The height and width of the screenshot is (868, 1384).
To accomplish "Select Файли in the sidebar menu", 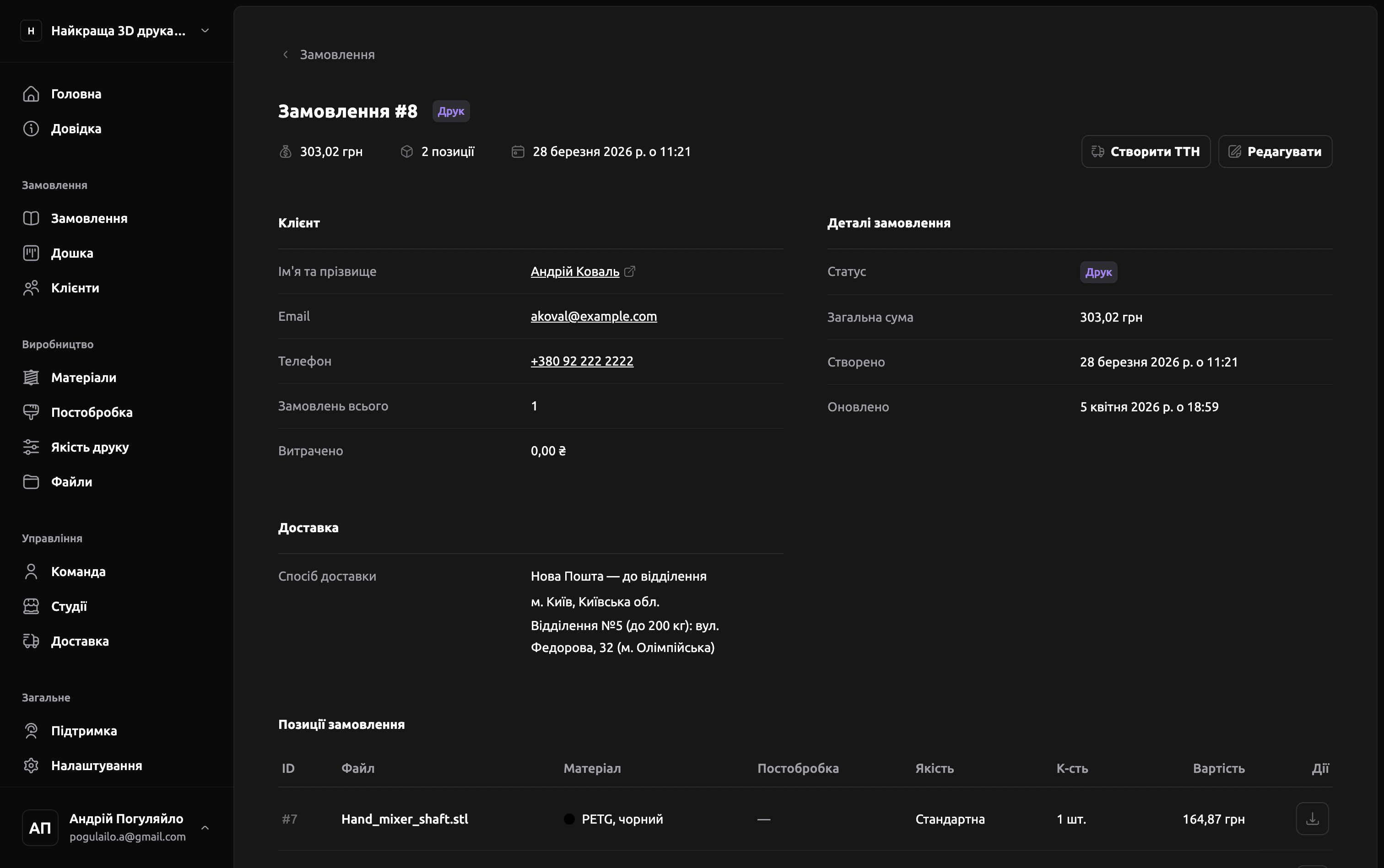I will pyautogui.click(x=71, y=482).
